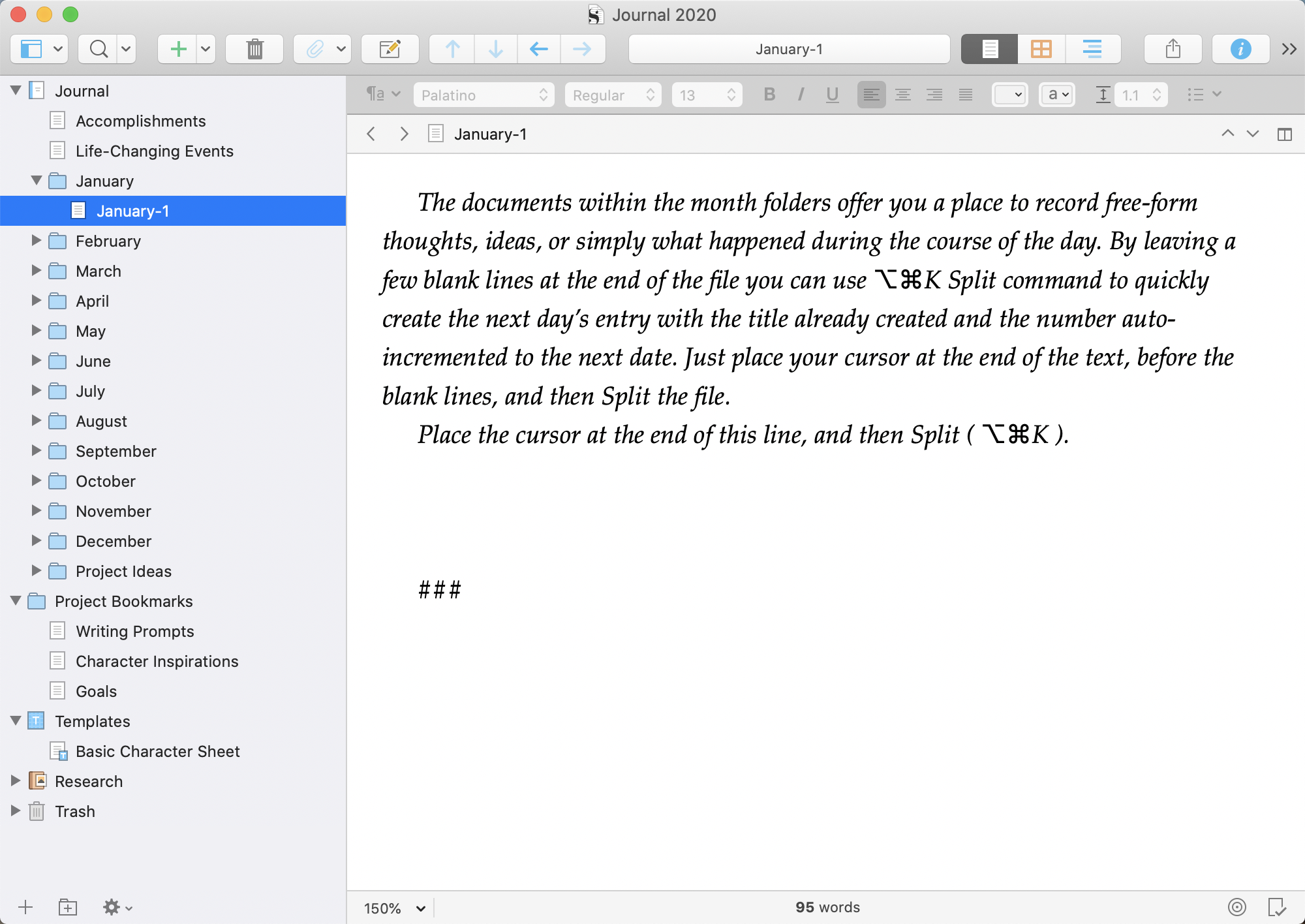Expand the February folder

point(37,240)
